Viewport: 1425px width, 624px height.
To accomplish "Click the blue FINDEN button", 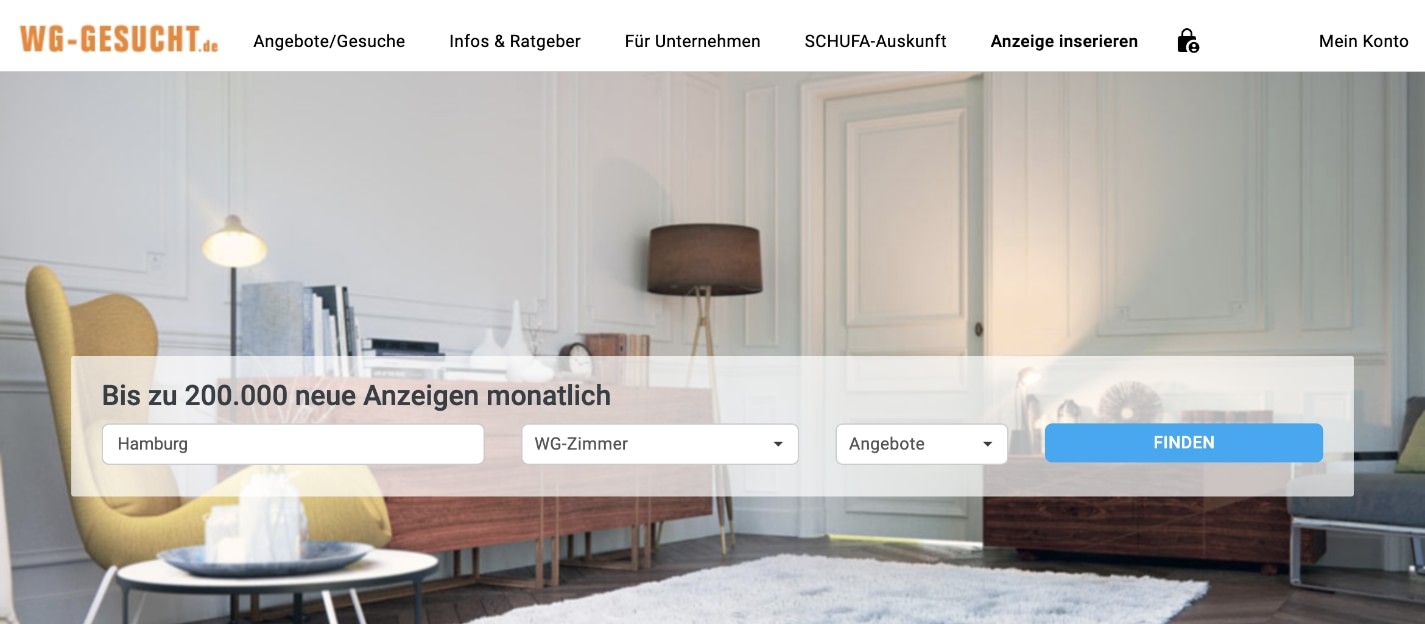I will pyautogui.click(x=1184, y=443).
